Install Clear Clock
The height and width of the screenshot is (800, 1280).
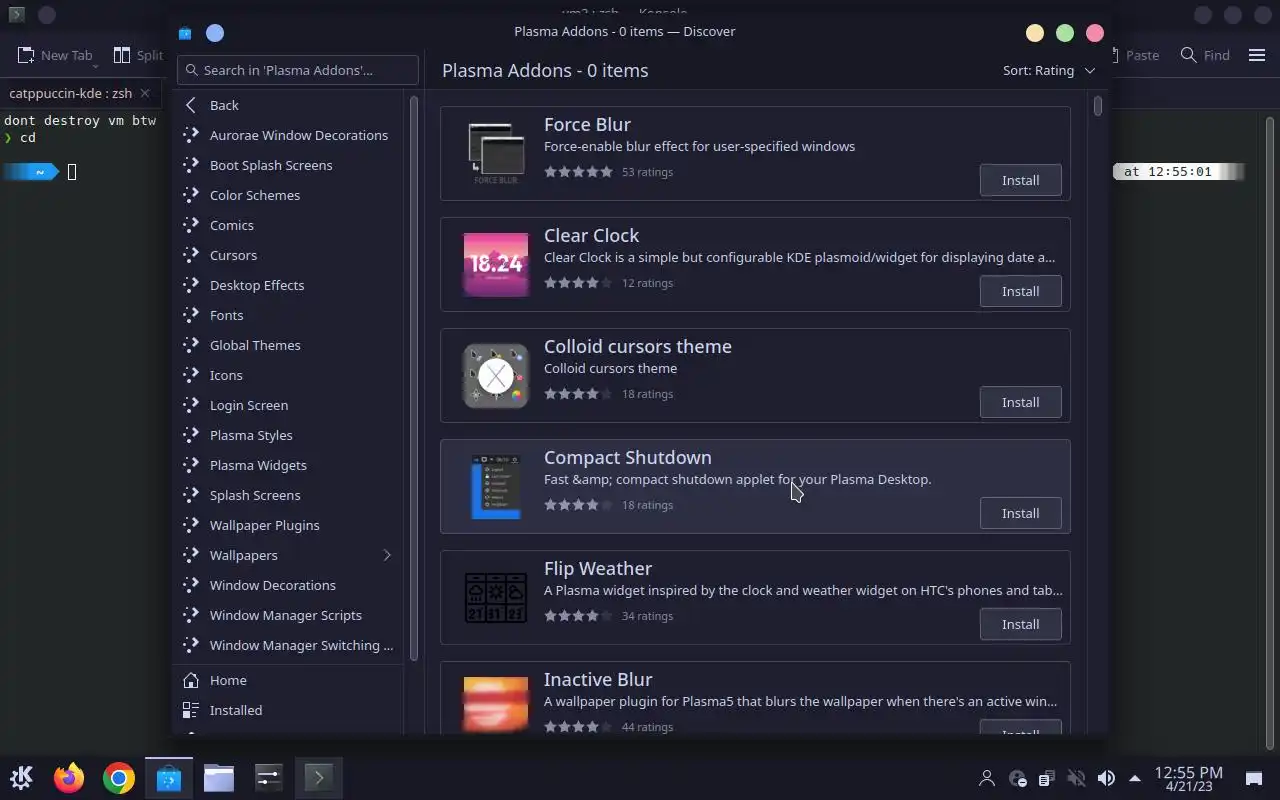tap(1020, 291)
